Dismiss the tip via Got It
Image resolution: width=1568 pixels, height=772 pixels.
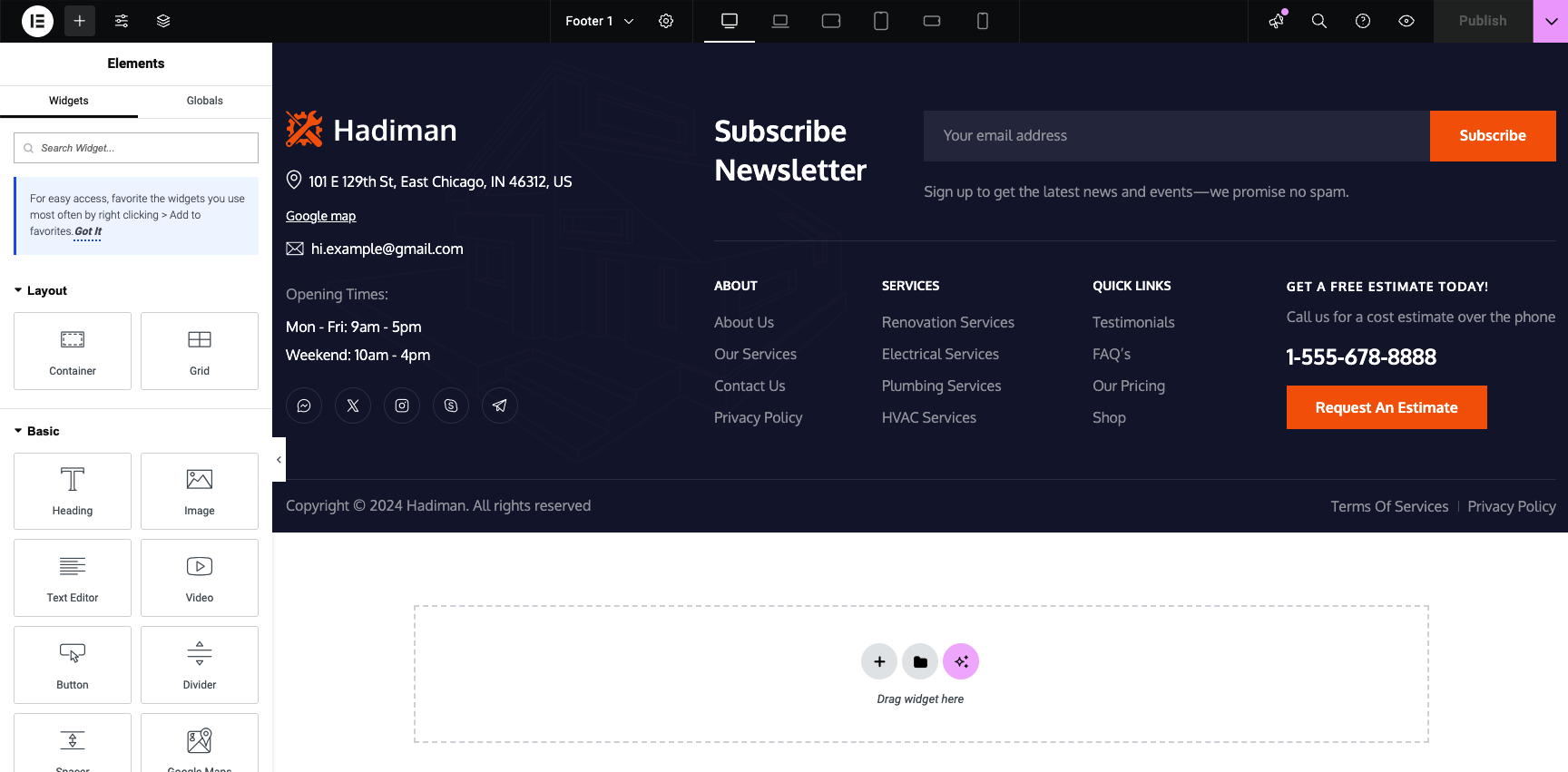pyautogui.click(x=88, y=232)
